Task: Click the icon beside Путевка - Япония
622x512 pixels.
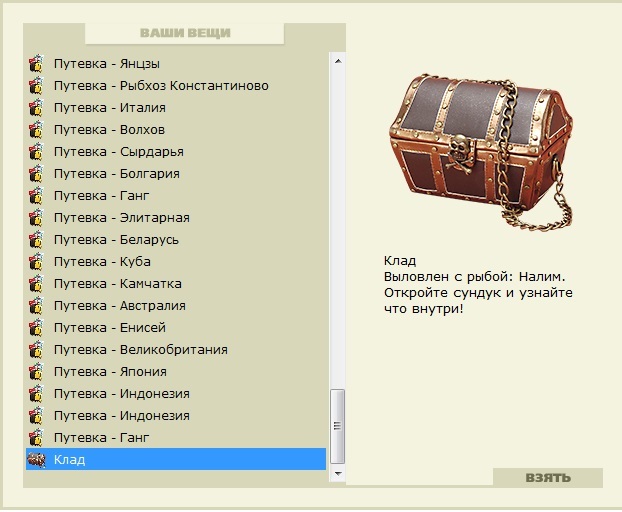Action: tap(36, 372)
